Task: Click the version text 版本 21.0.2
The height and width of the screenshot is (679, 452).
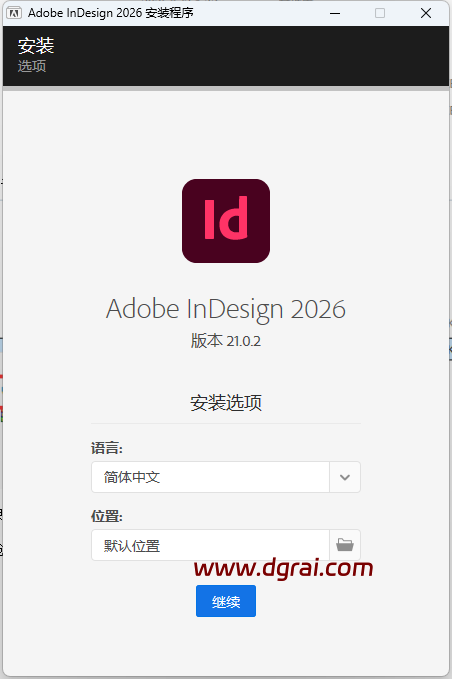Action: coord(226,341)
